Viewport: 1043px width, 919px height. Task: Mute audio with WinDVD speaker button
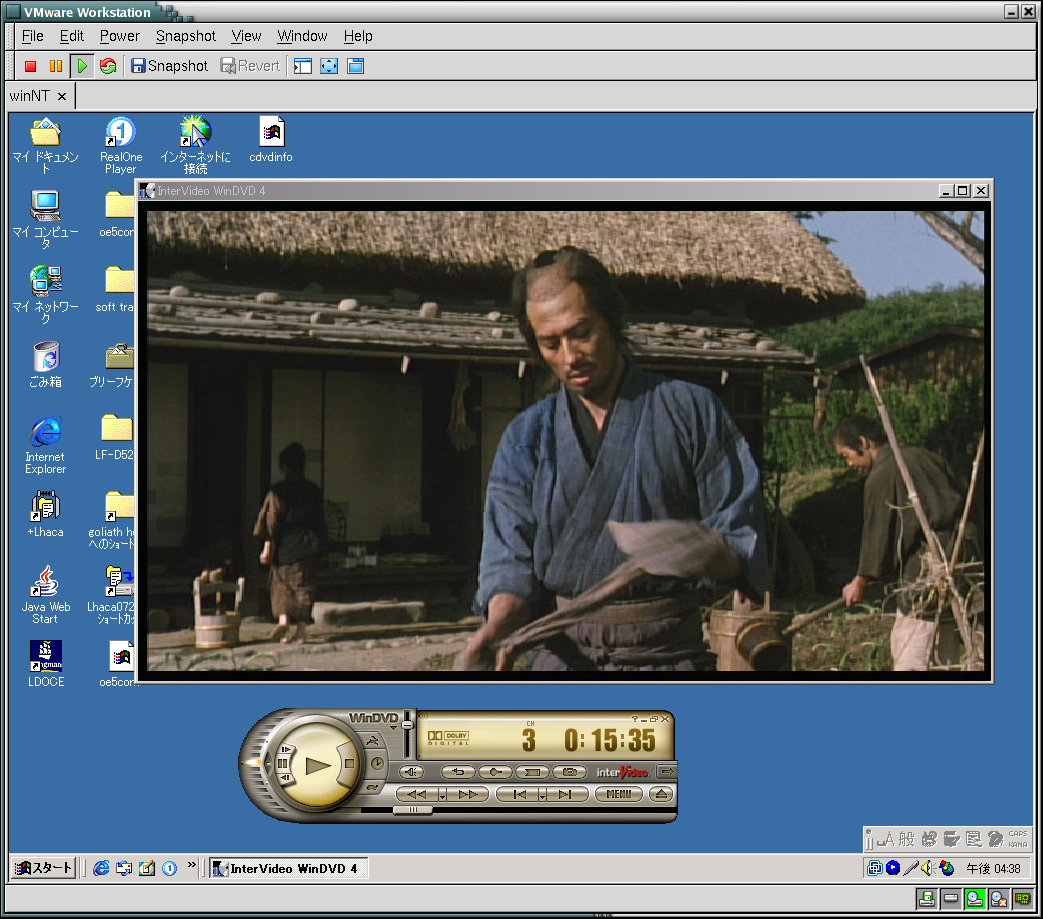point(412,772)
